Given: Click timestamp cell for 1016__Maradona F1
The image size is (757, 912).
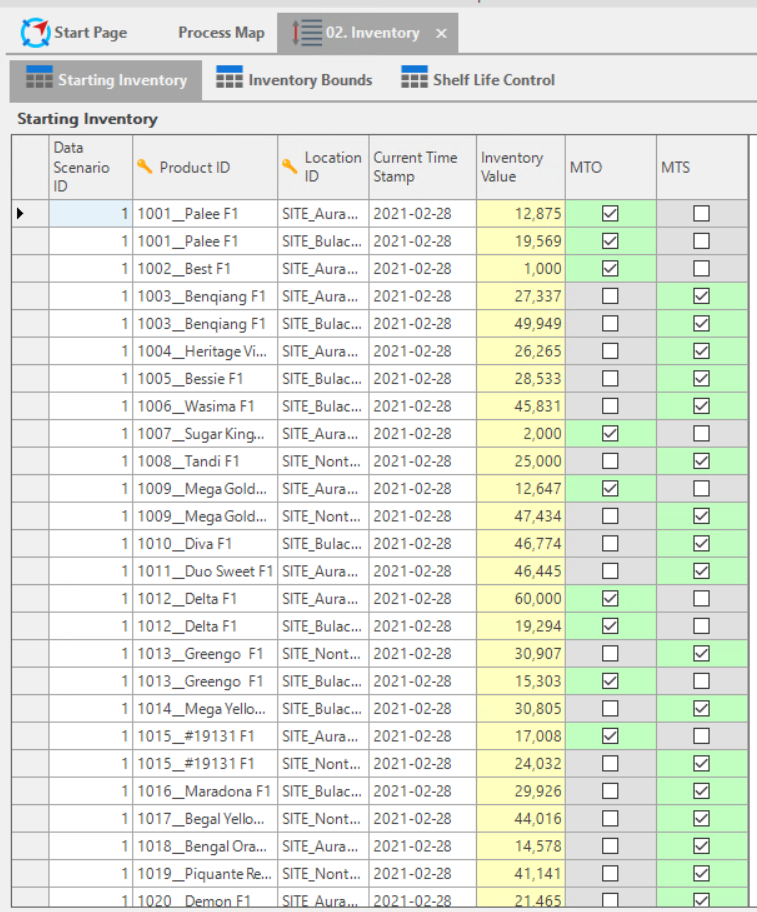Looking at the screenshot, I should pyautogui.click(x=423, y=791).
